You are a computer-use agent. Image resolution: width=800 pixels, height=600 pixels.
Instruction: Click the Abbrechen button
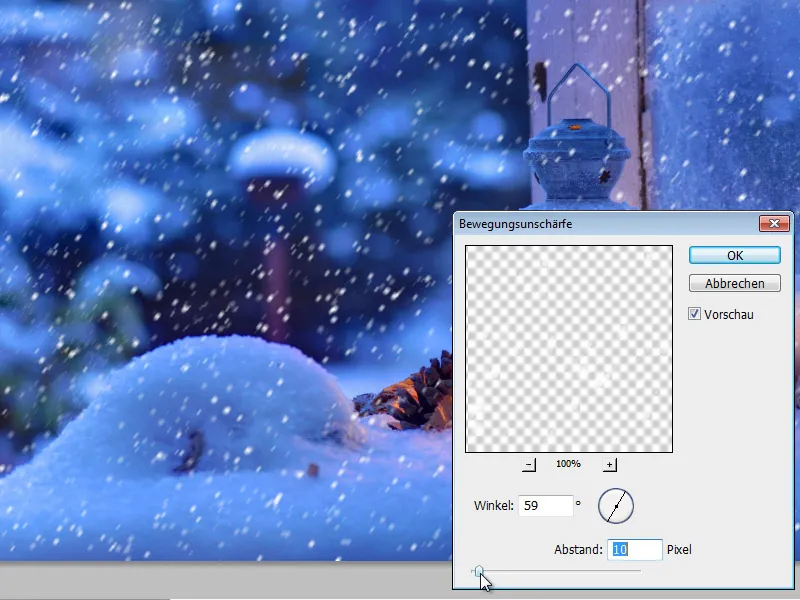[735, 283]
